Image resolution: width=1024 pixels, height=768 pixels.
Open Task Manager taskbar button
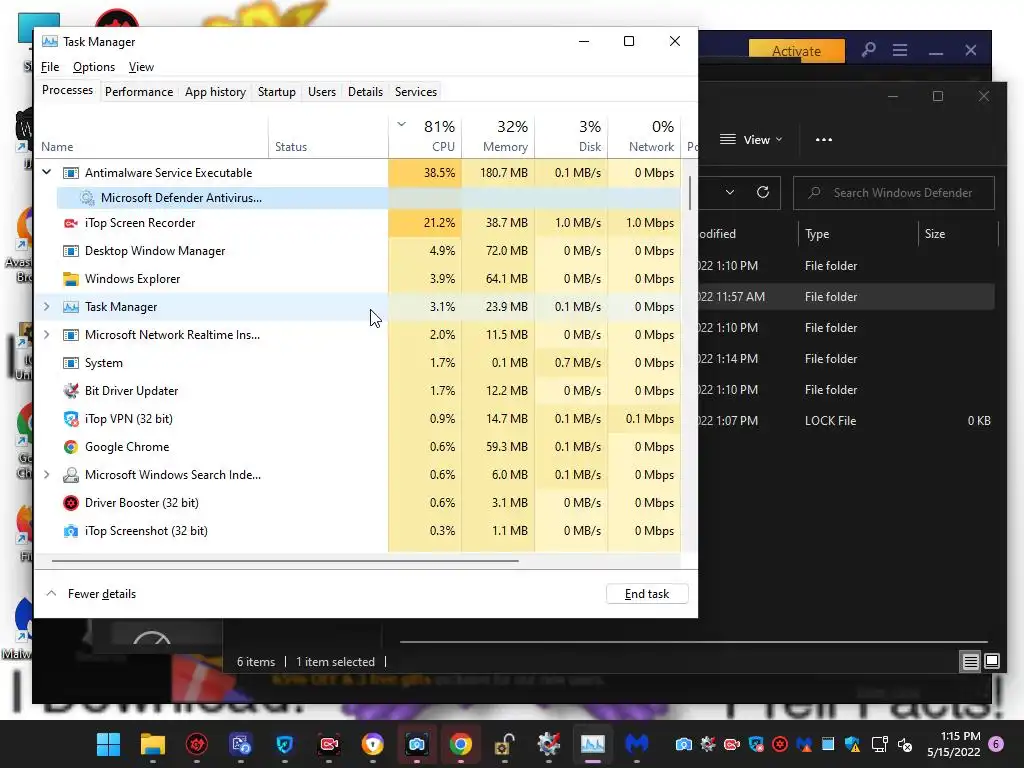[x=592, y=744]
